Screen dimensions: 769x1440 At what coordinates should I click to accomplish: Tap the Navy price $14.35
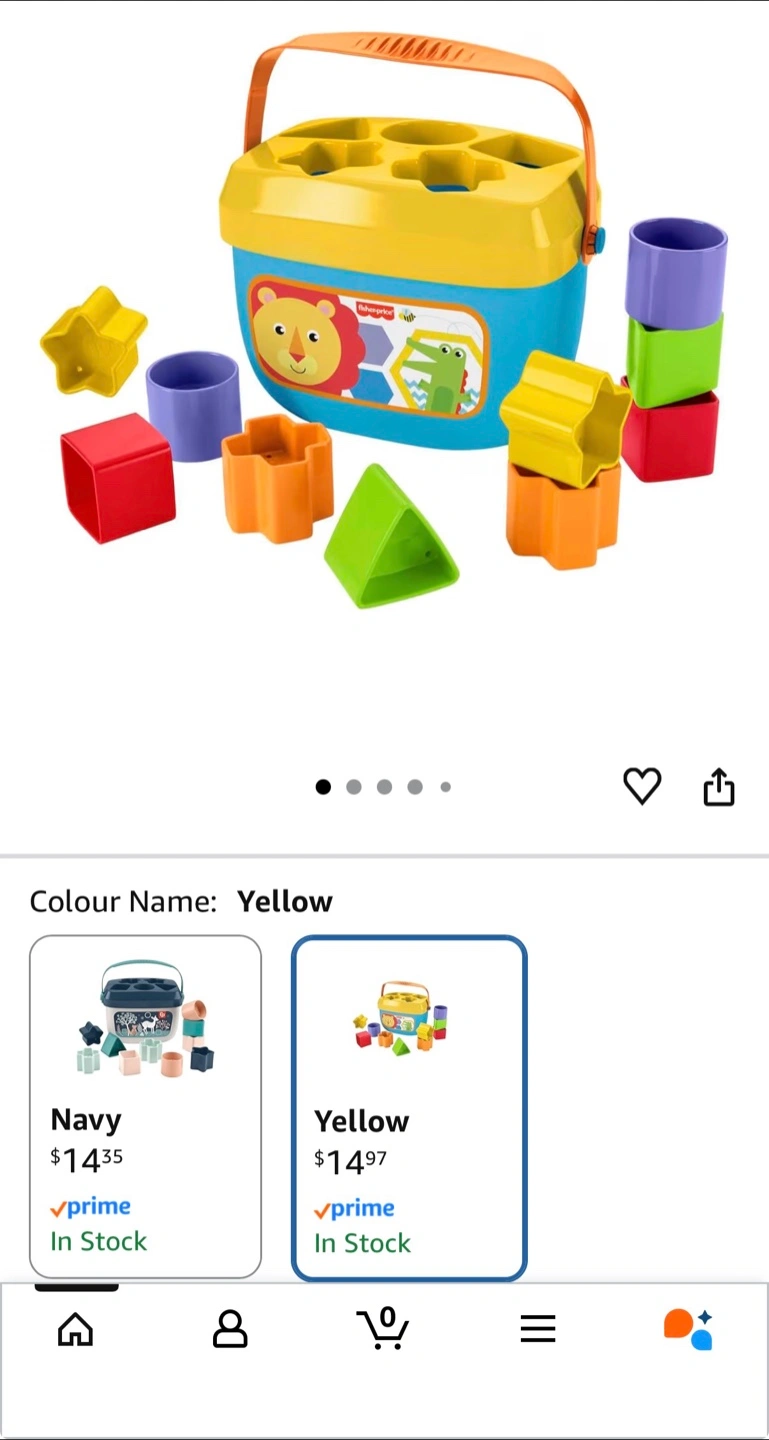tap(87, 1160)
